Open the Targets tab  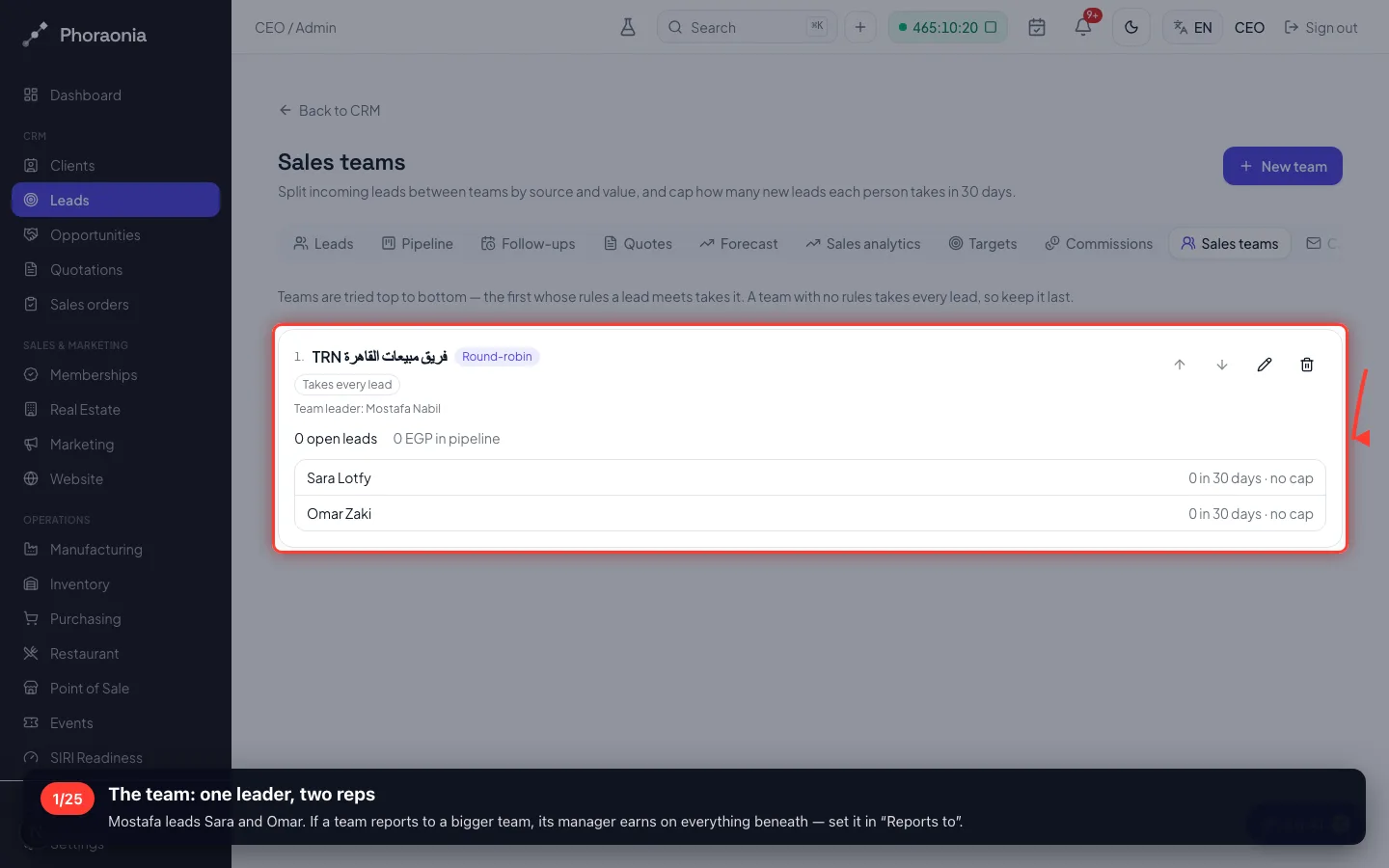[x=983, y=244]
